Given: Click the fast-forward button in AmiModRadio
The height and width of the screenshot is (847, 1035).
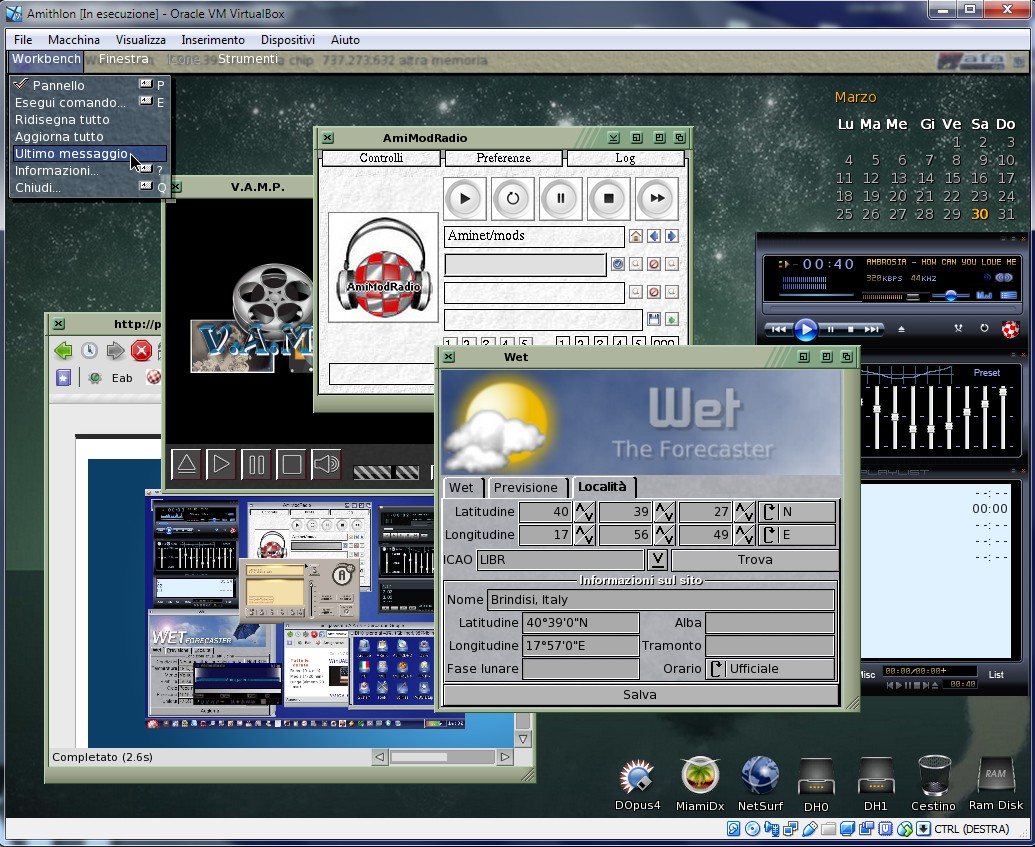Looking at the screenshot, I should coord(657,198).
